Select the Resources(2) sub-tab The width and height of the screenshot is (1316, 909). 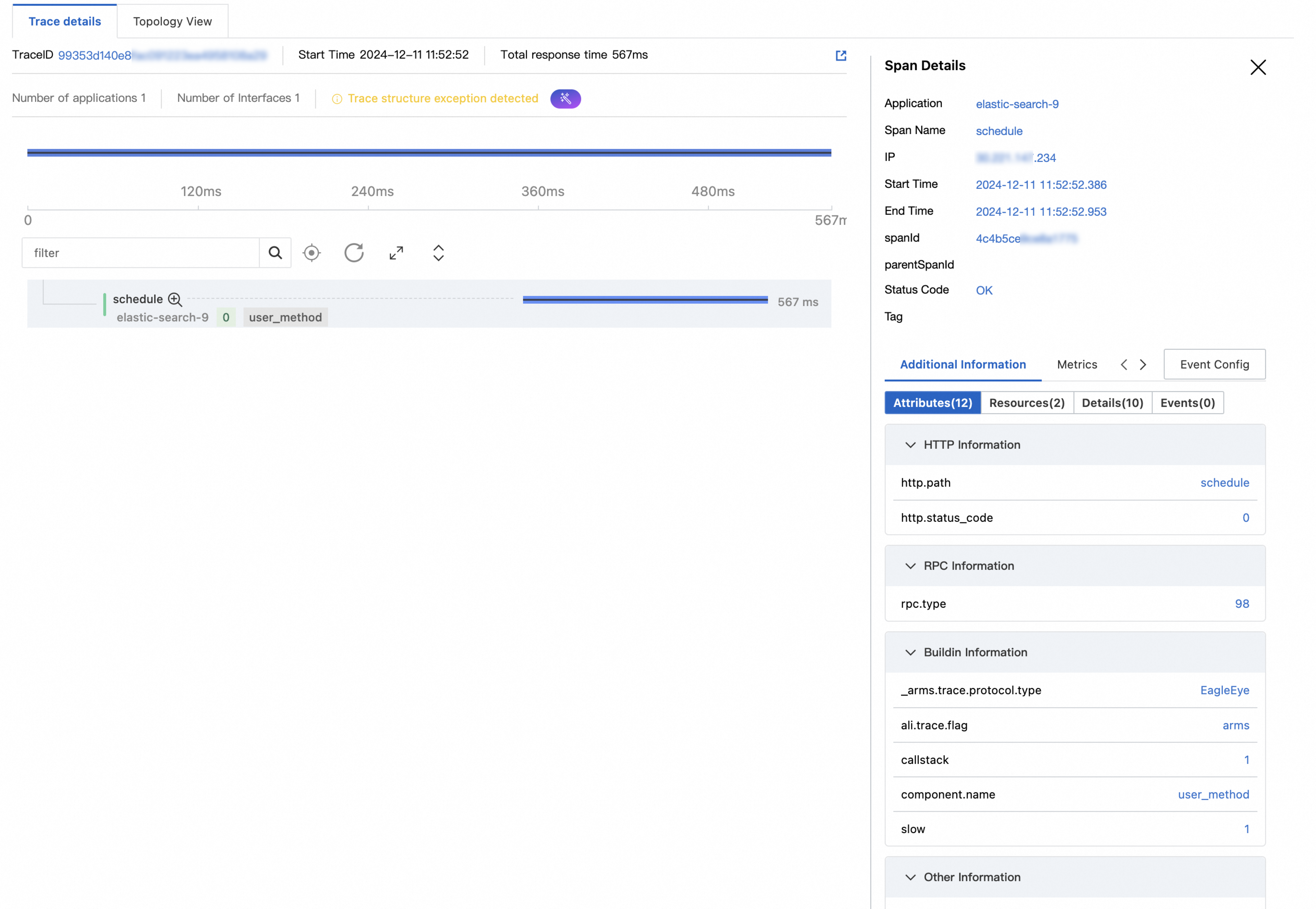point(1027,403)
